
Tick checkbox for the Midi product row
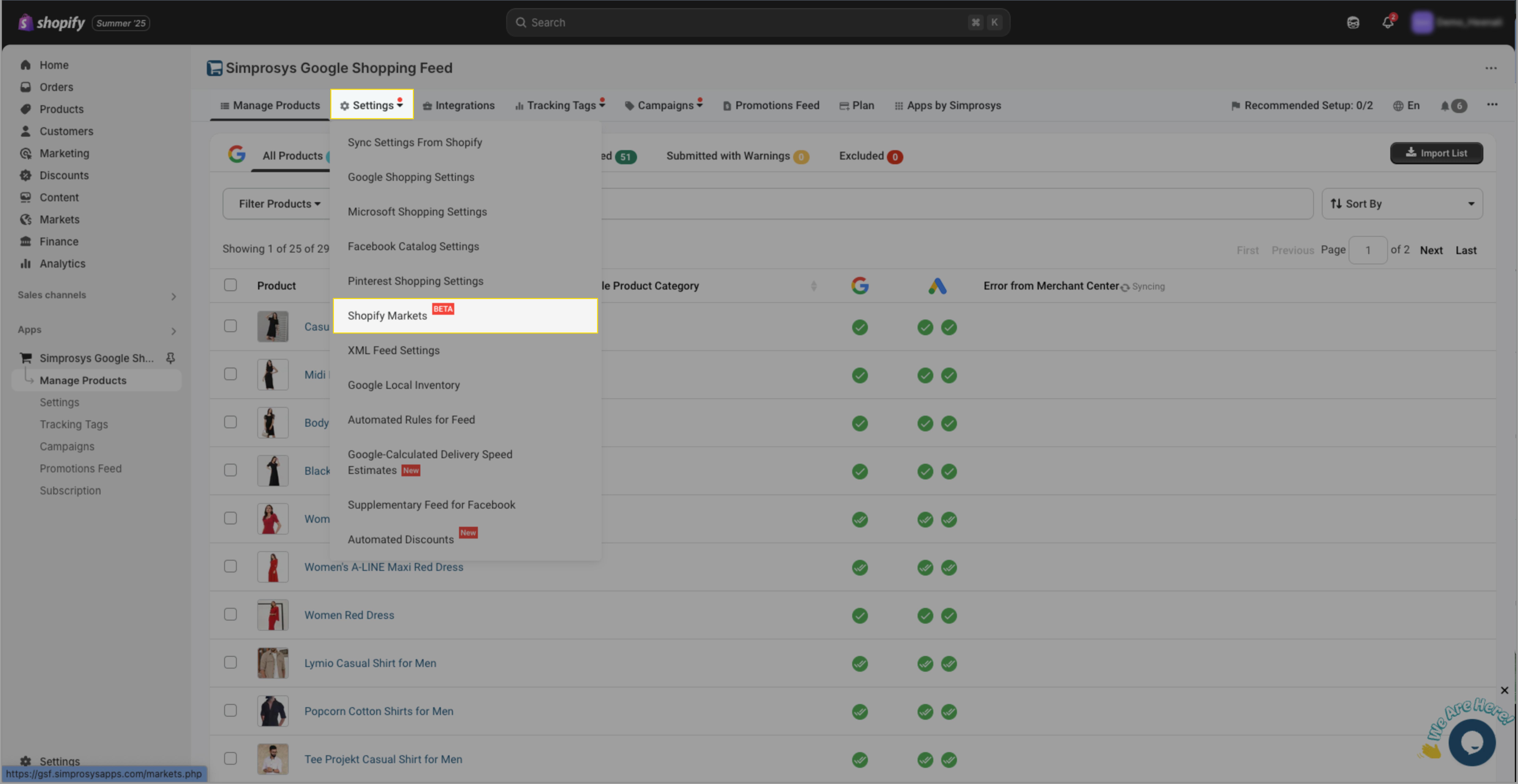tap(230, 374)
